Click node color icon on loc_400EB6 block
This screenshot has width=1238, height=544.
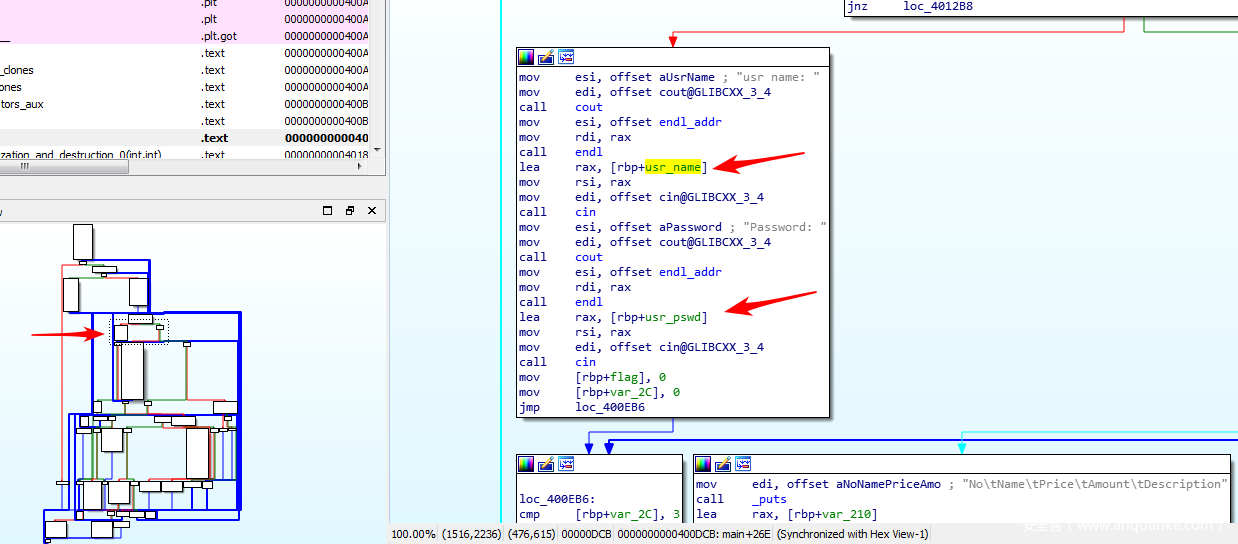click(x=527, y=464)
